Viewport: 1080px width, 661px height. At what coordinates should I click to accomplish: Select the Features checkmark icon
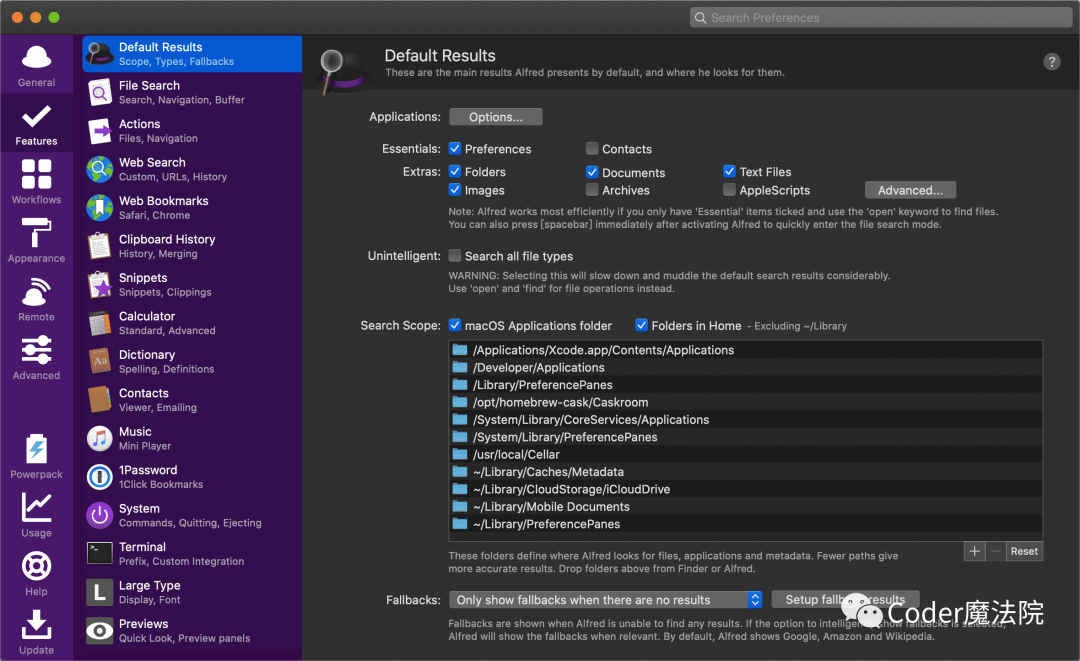(37, 116)
